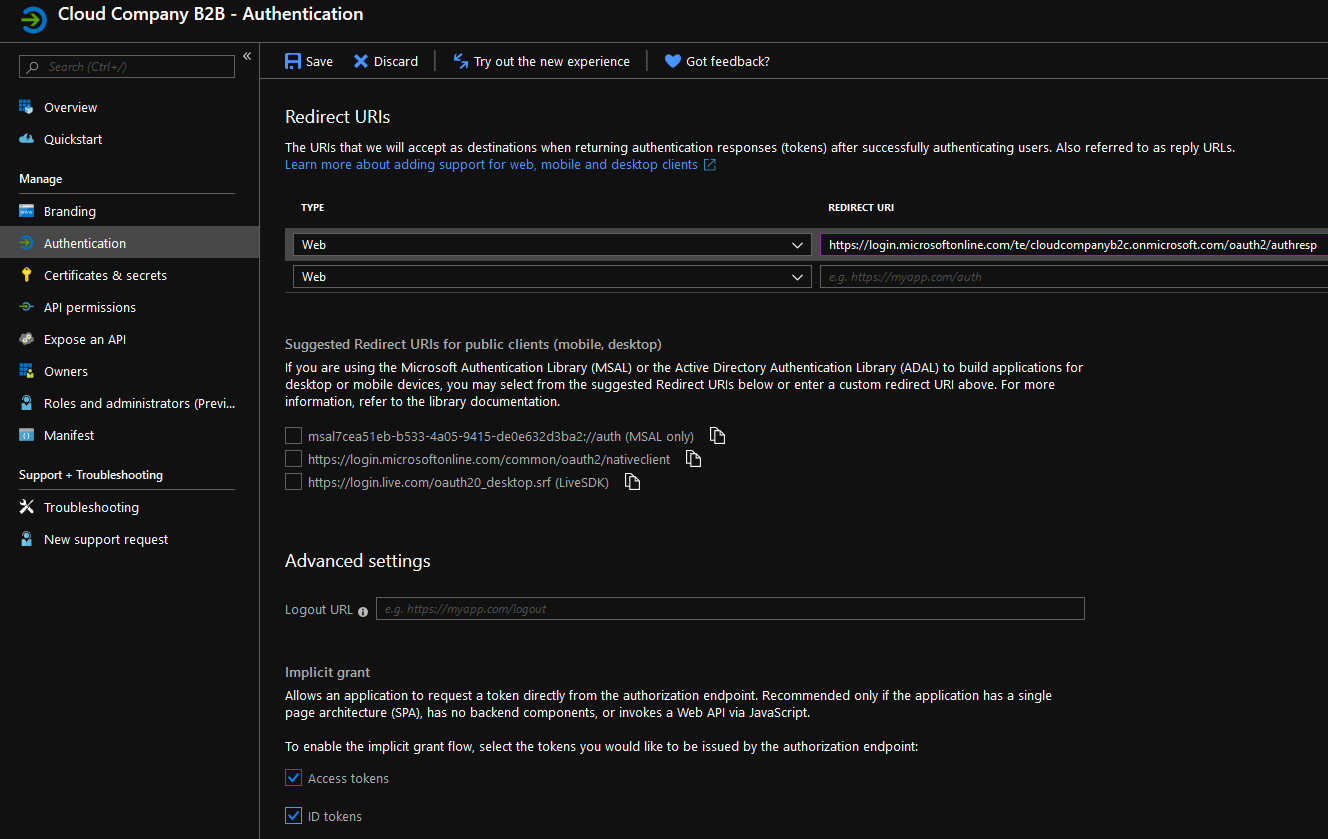1328x839 pixels.
Task: Uncheck the ID tokens option
Action: [x=293, y=815]
